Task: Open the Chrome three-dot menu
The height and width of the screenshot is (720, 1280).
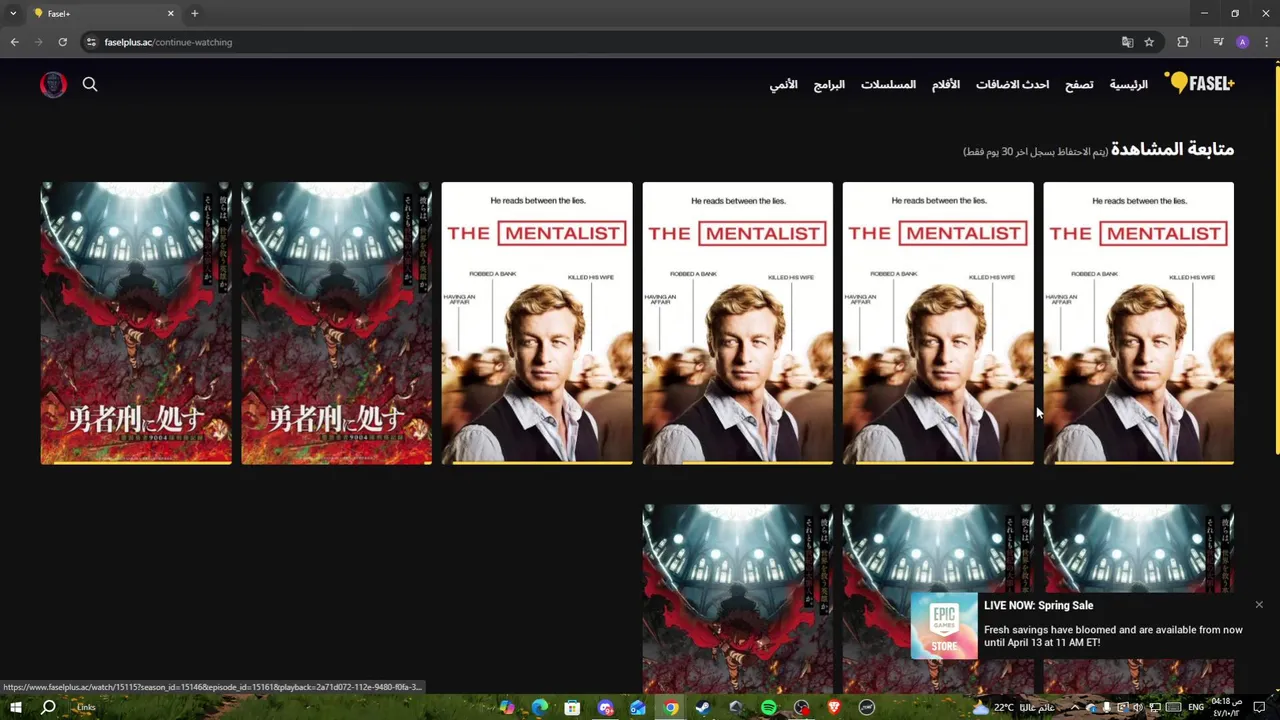Action: tap(1266, 42)
